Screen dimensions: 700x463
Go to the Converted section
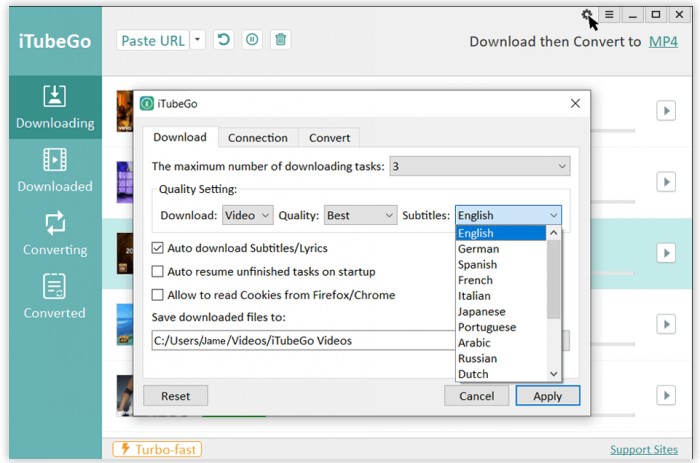pyautogui.click(x=55, y=297)
